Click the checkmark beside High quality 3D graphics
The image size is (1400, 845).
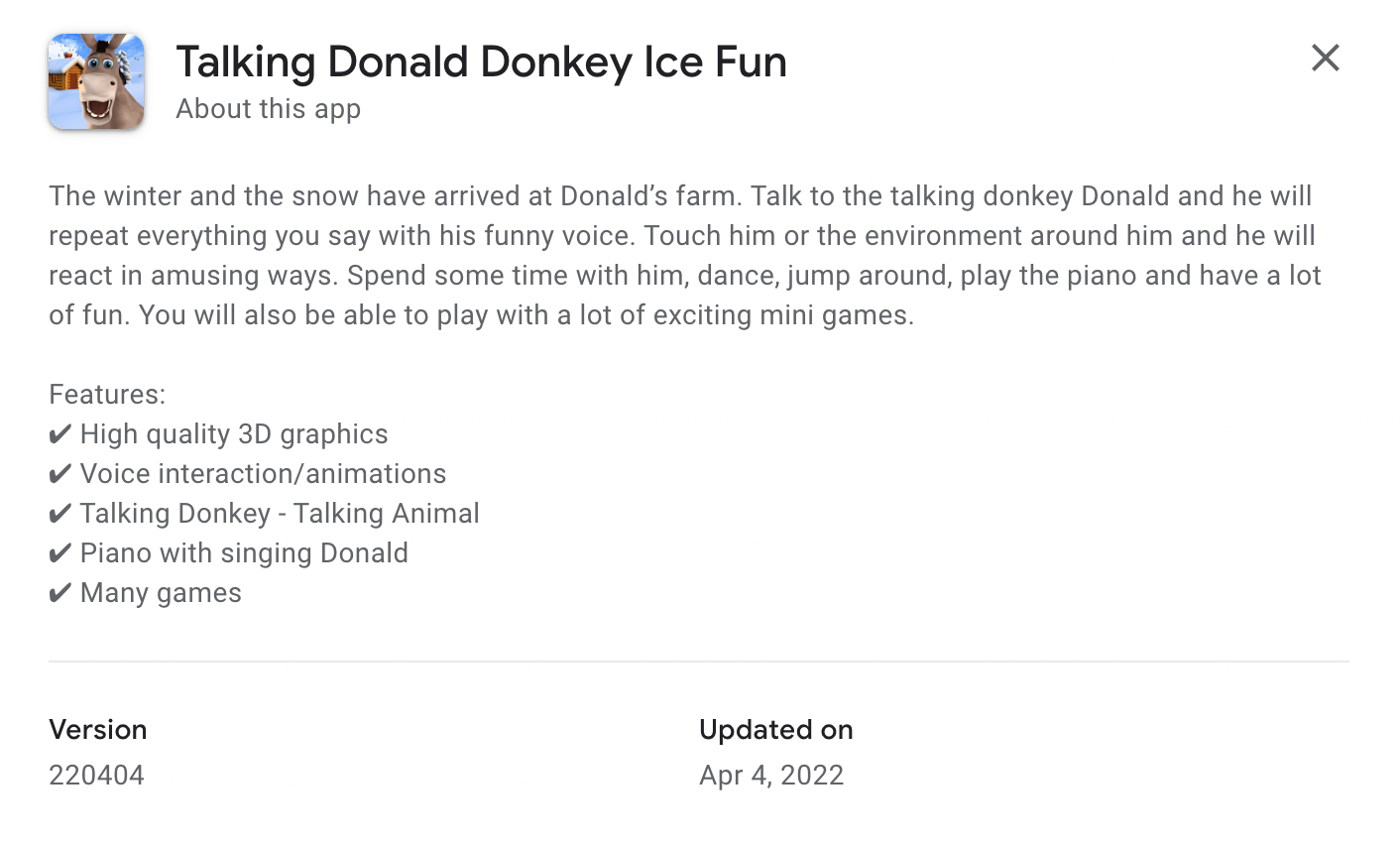pyautogui.click(x=59, y=433)
